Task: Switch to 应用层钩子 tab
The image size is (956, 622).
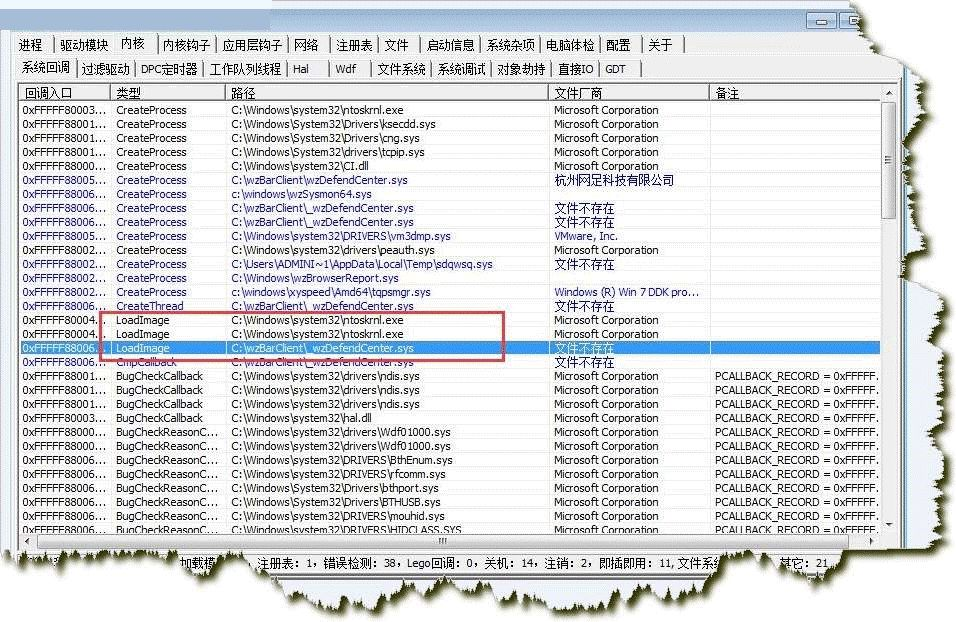Action: pos(252,45)
